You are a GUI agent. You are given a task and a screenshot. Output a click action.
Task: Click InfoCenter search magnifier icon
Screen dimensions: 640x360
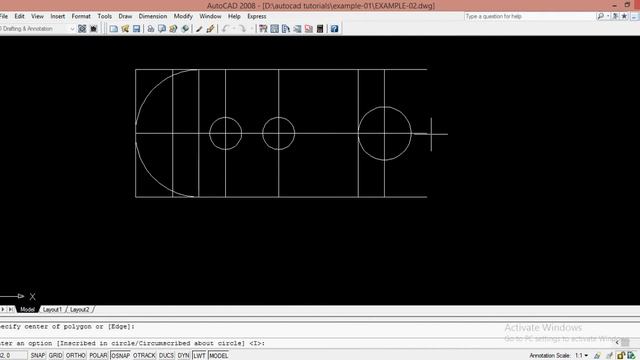tap(601, 16)
